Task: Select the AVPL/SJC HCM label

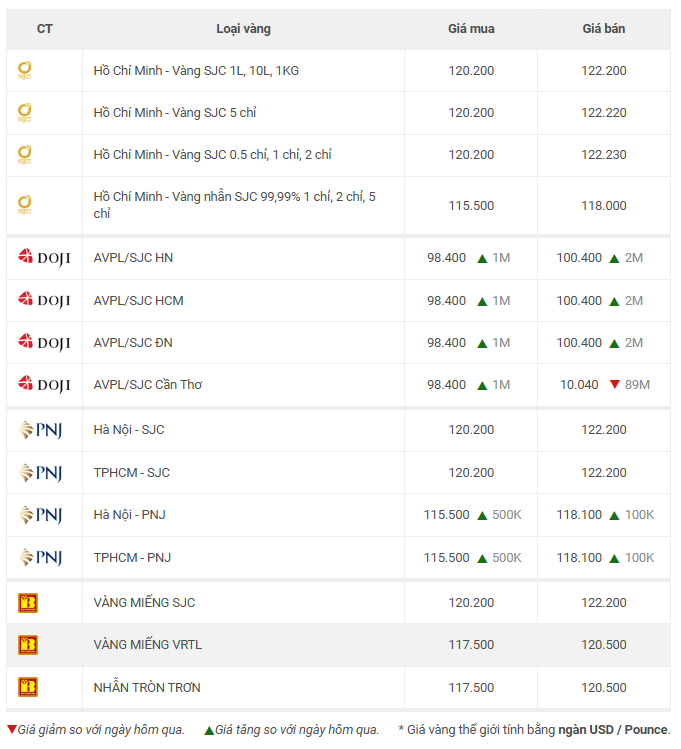Action: pos(138,300)
